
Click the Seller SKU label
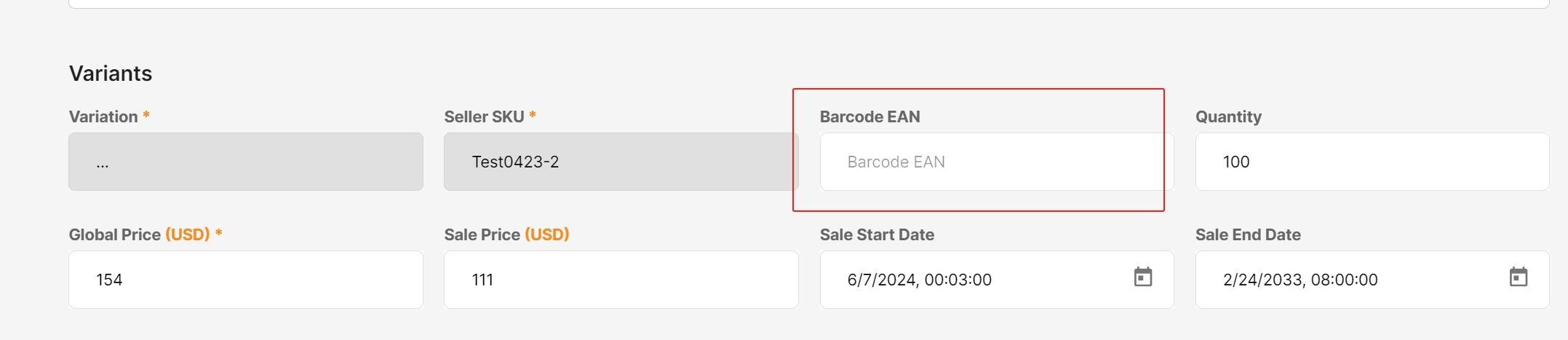[x=484, y=116]
